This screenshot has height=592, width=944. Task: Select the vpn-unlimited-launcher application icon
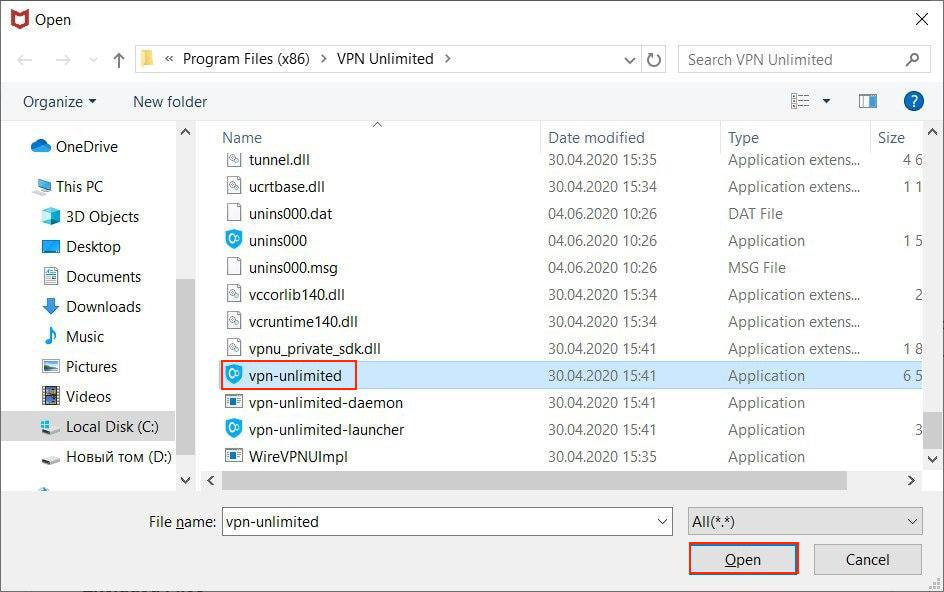pos(234,430)
